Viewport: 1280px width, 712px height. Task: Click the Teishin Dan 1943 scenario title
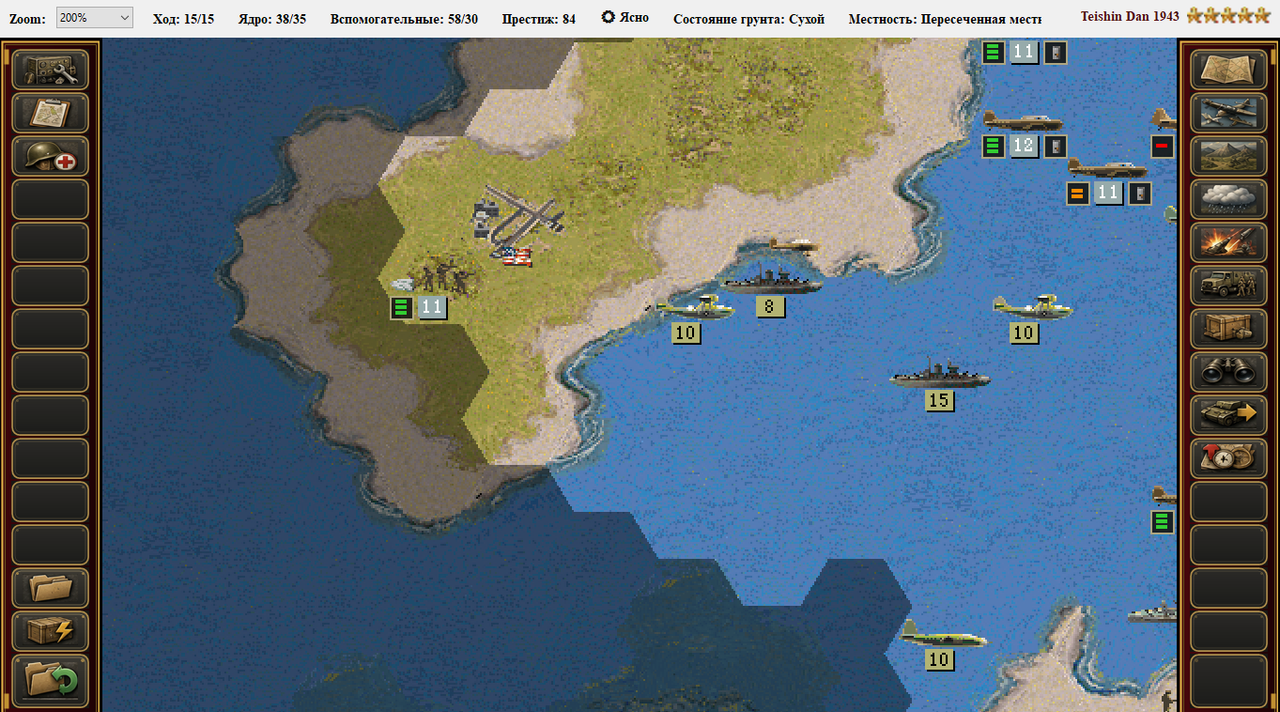click(1130, 16)
